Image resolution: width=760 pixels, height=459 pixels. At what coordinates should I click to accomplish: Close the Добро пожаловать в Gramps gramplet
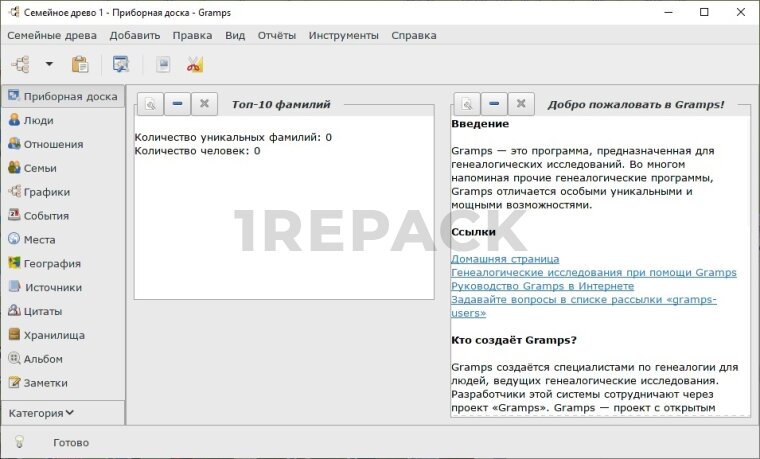(521, 103)
